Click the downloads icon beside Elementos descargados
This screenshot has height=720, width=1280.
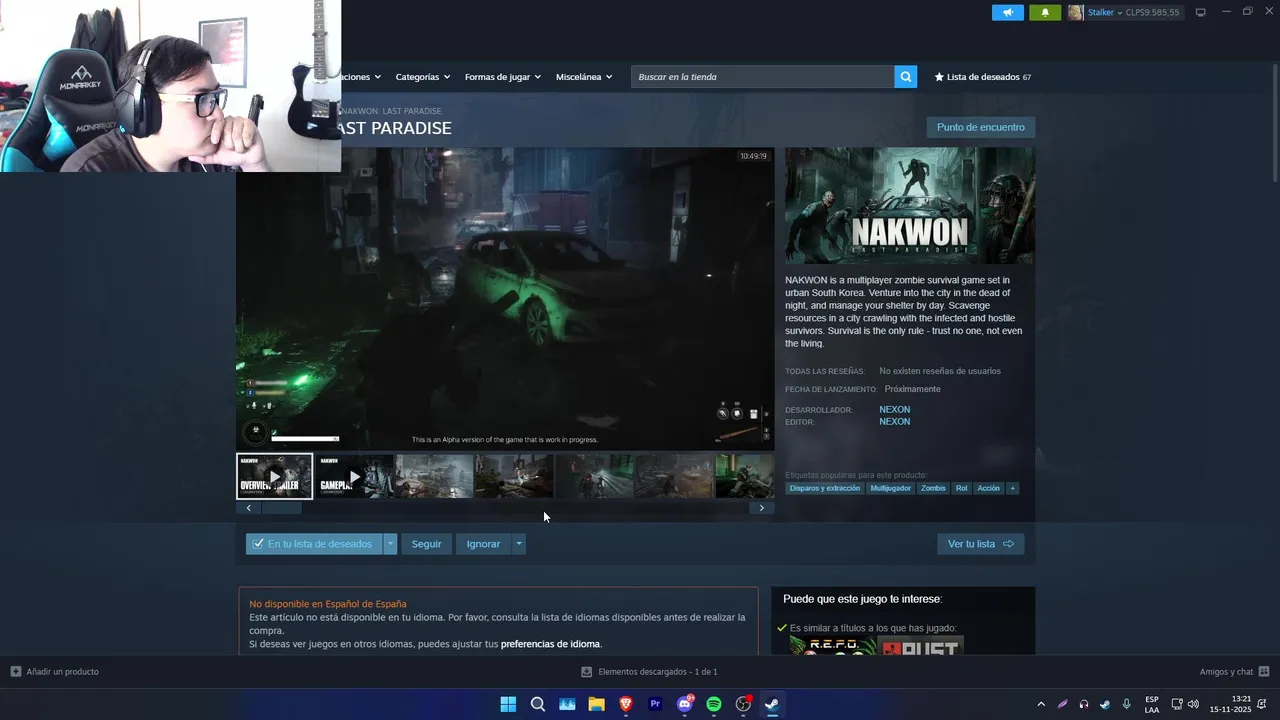(587, 672)
